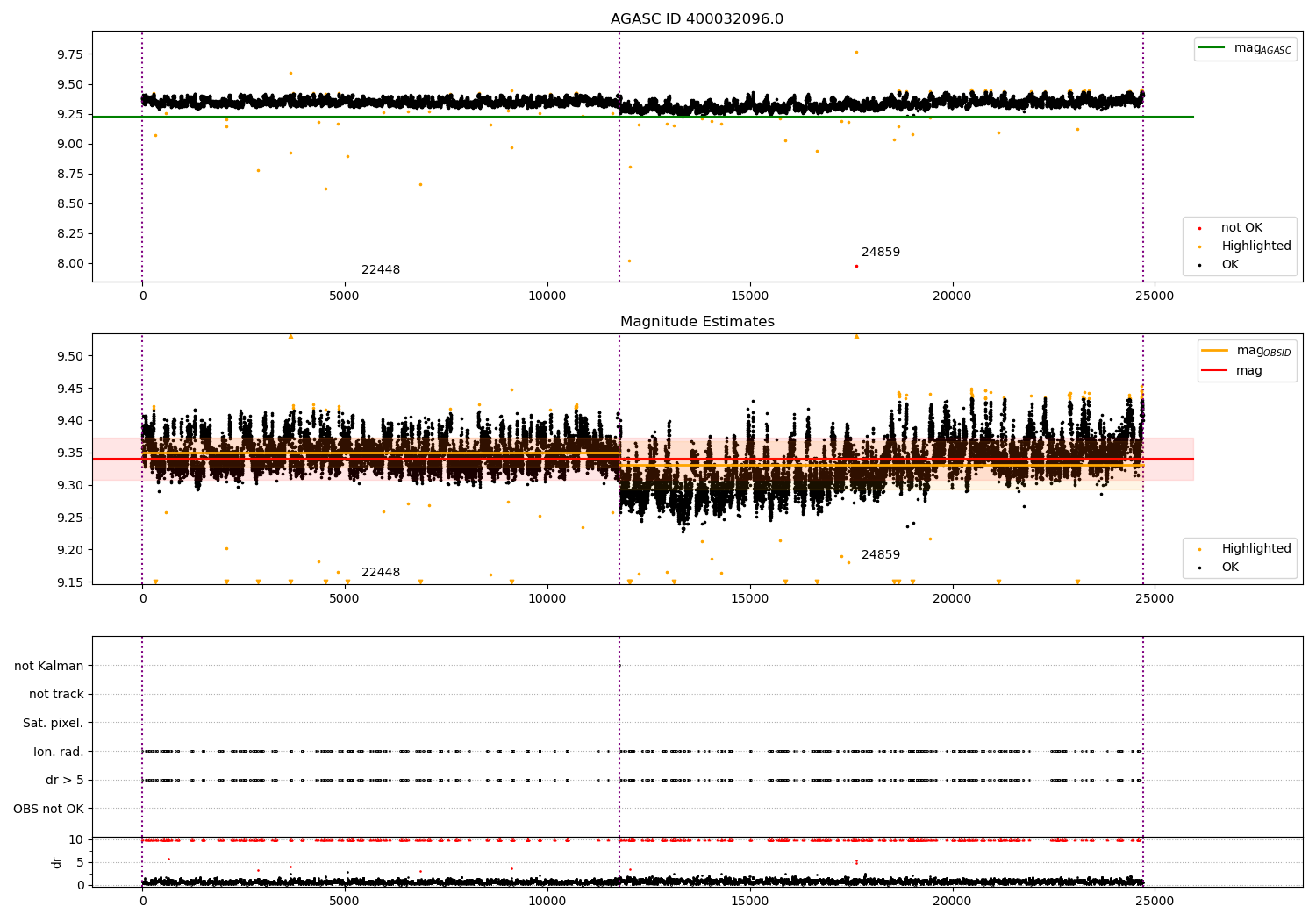The width and height of the screenshot is (1316, 921).
Task: Click the "not track" row label
Action: [x=56, y=695]
